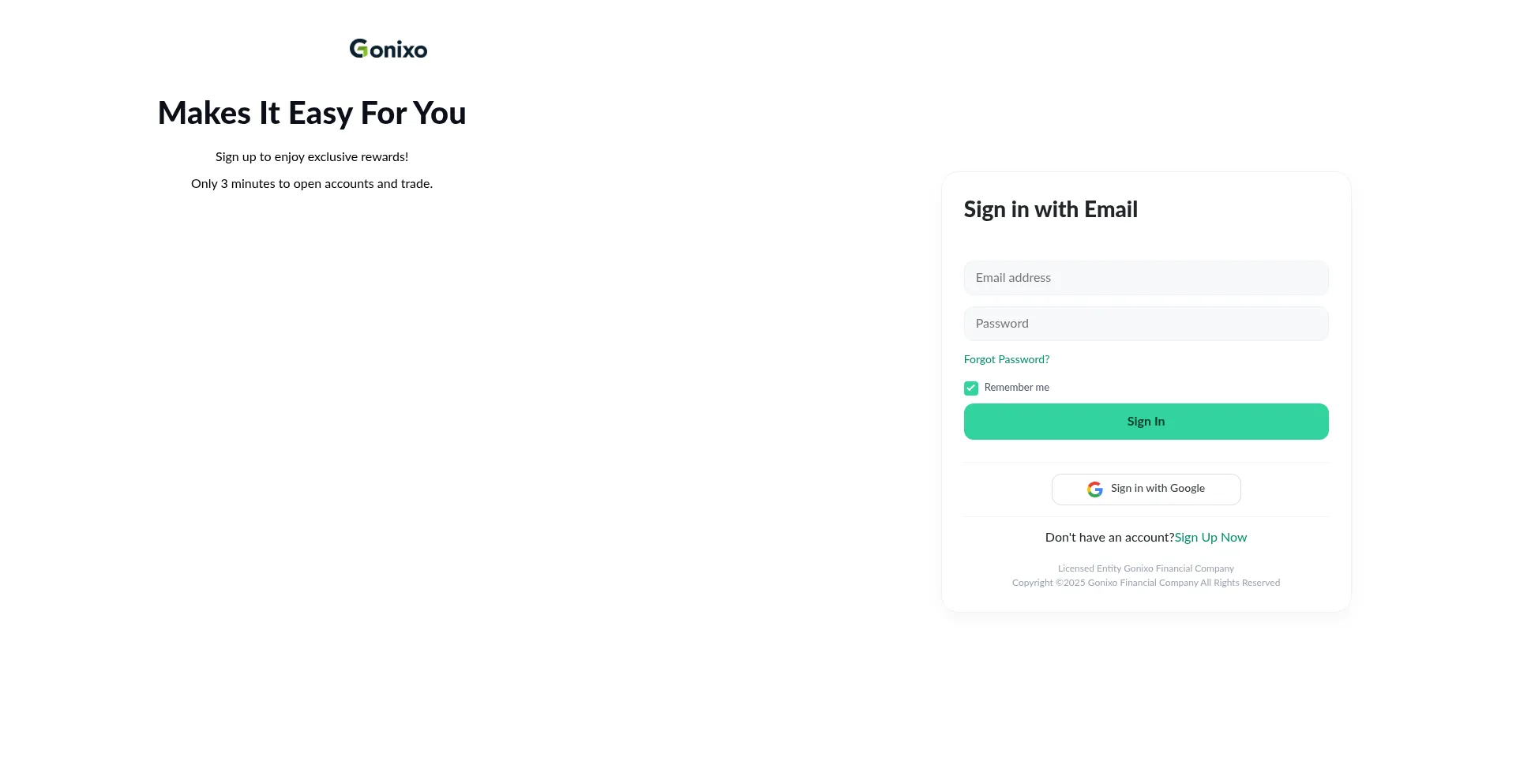The image size is (1516, 784).
Task: Click the word "Email" in the card heading
Action: click(1110, 209)
